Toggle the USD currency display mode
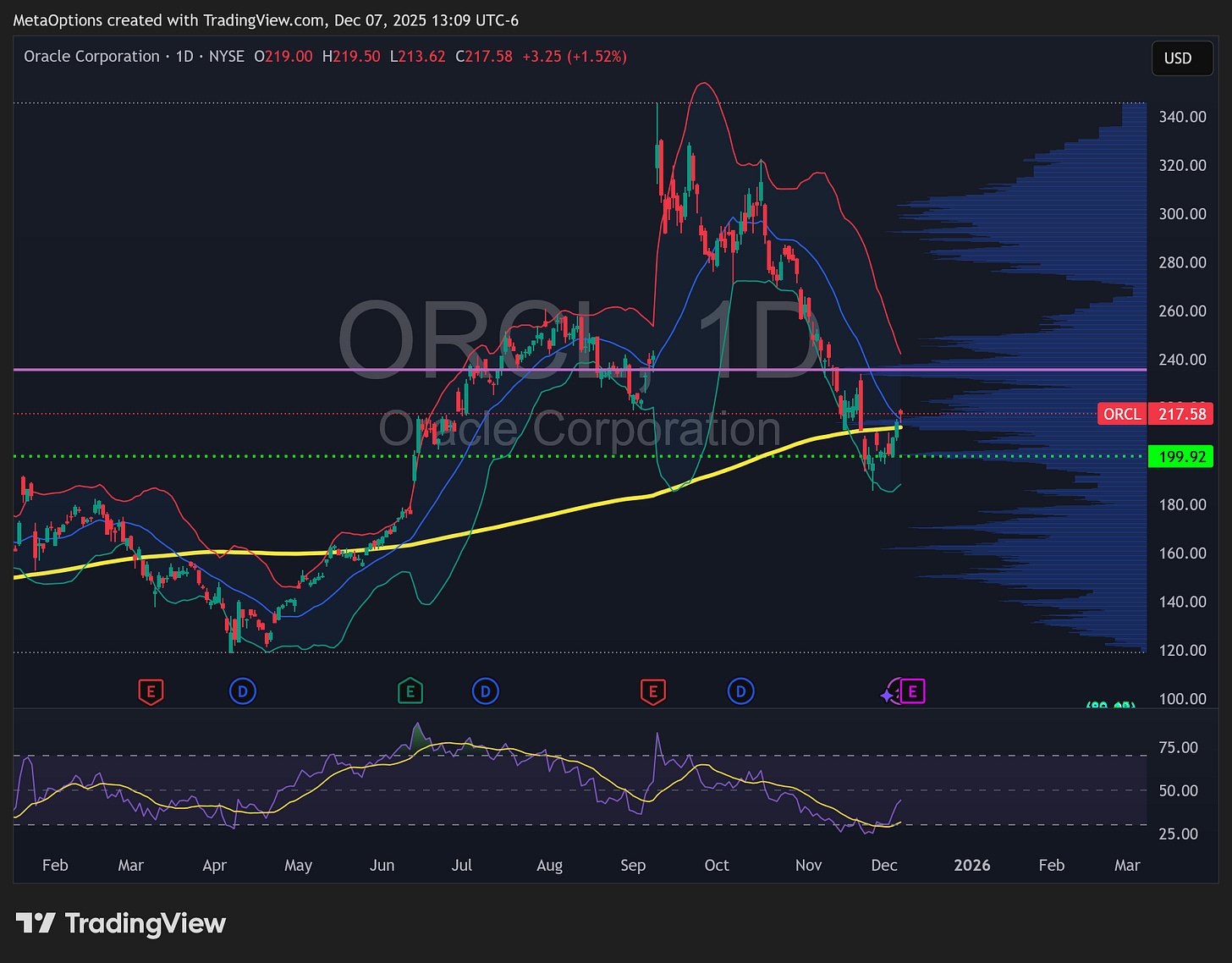 [1181, 58]
